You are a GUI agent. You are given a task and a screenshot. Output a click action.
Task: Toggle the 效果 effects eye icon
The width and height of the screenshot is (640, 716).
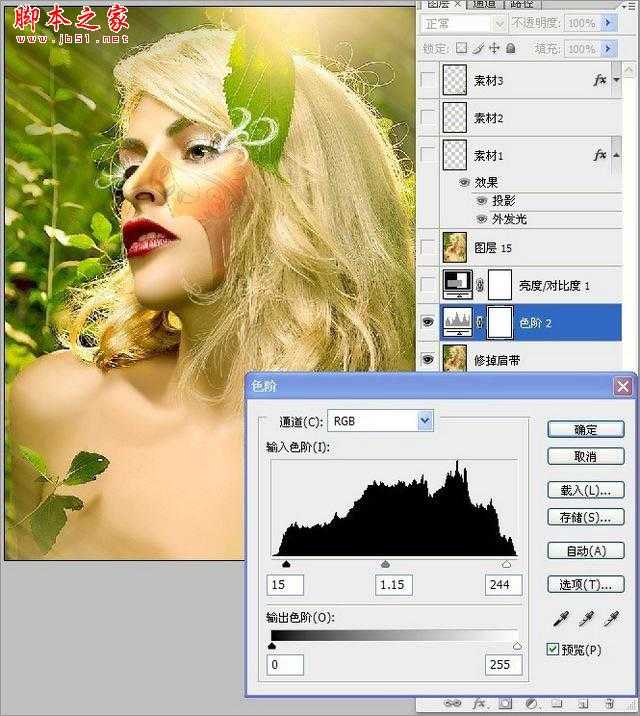[x=464, y=182]
